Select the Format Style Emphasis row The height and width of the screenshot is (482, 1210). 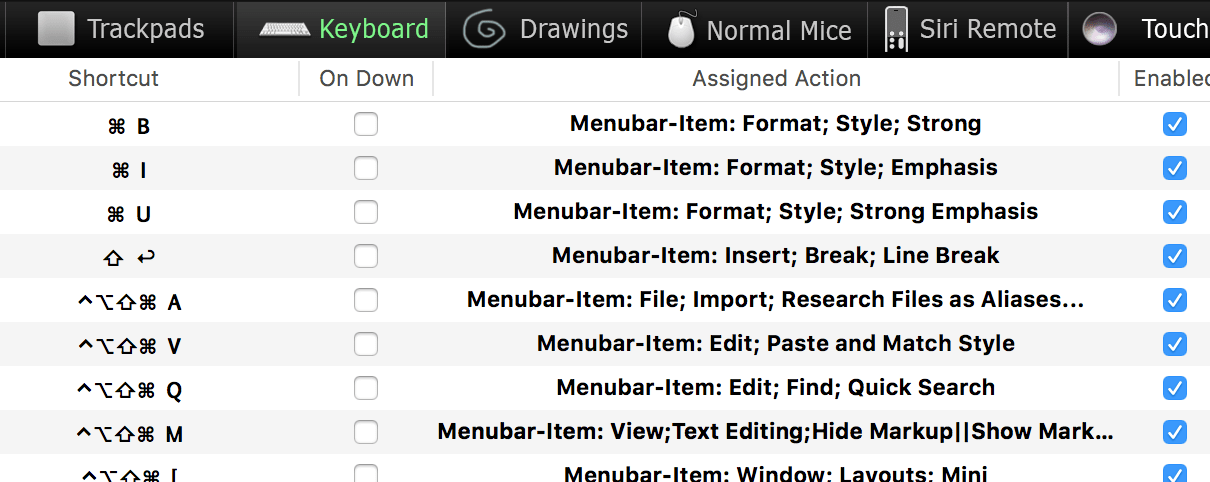pyautogui.click(x=775, y=168)
